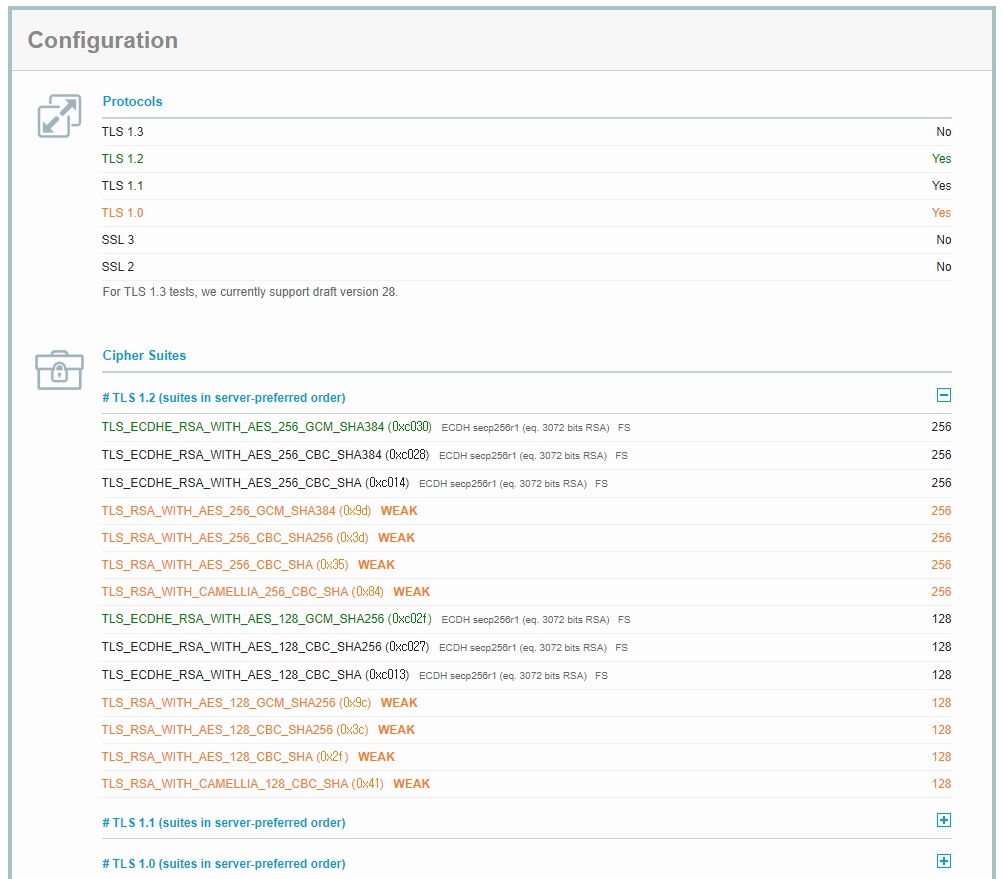
Task: Click the Configuration page title
Action: [x=103, y=41]
